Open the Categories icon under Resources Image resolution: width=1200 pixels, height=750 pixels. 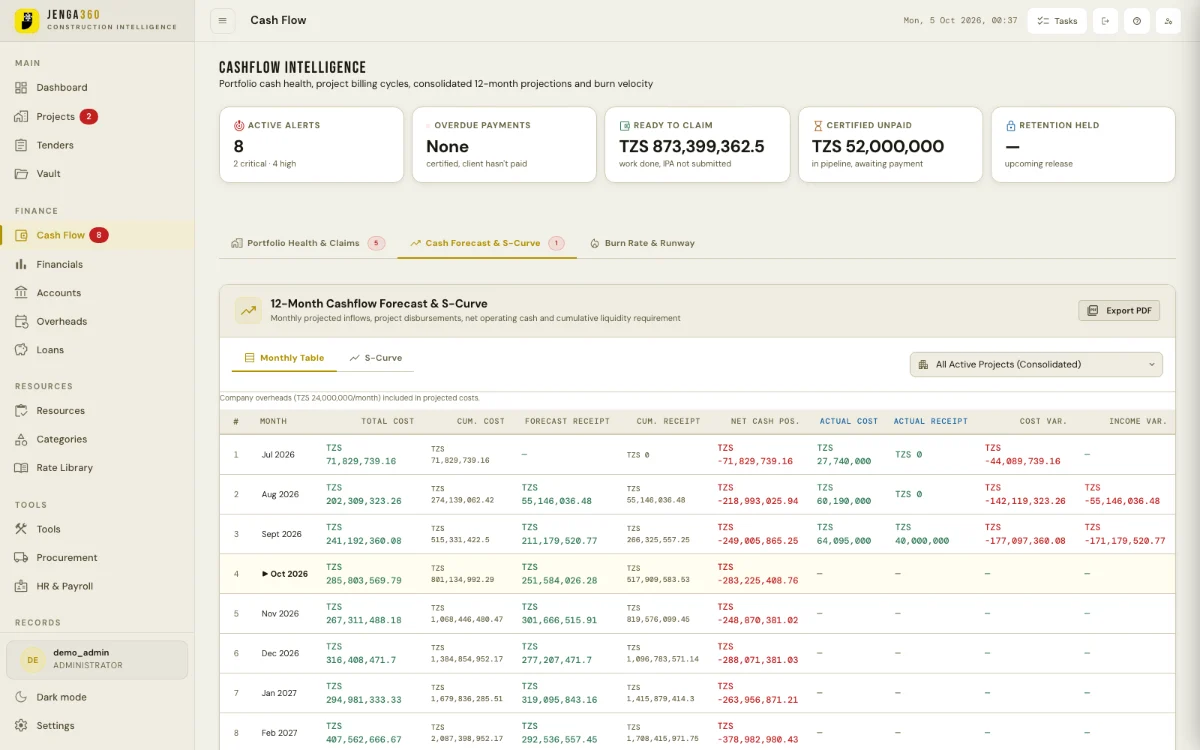[22, 439]
